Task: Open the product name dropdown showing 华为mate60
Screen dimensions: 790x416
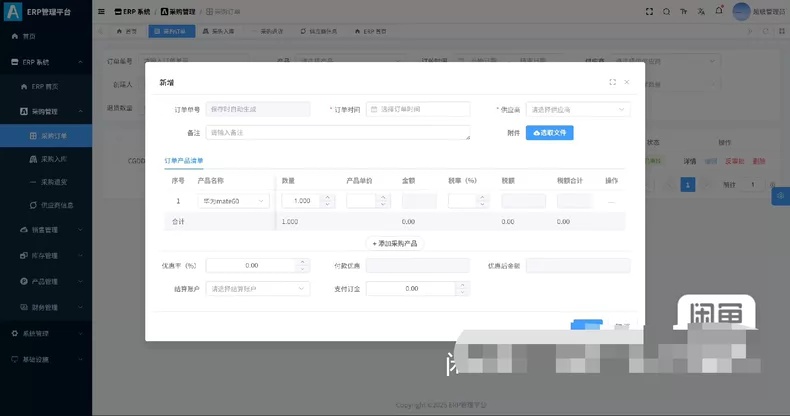Action: [x=233, y=201]
